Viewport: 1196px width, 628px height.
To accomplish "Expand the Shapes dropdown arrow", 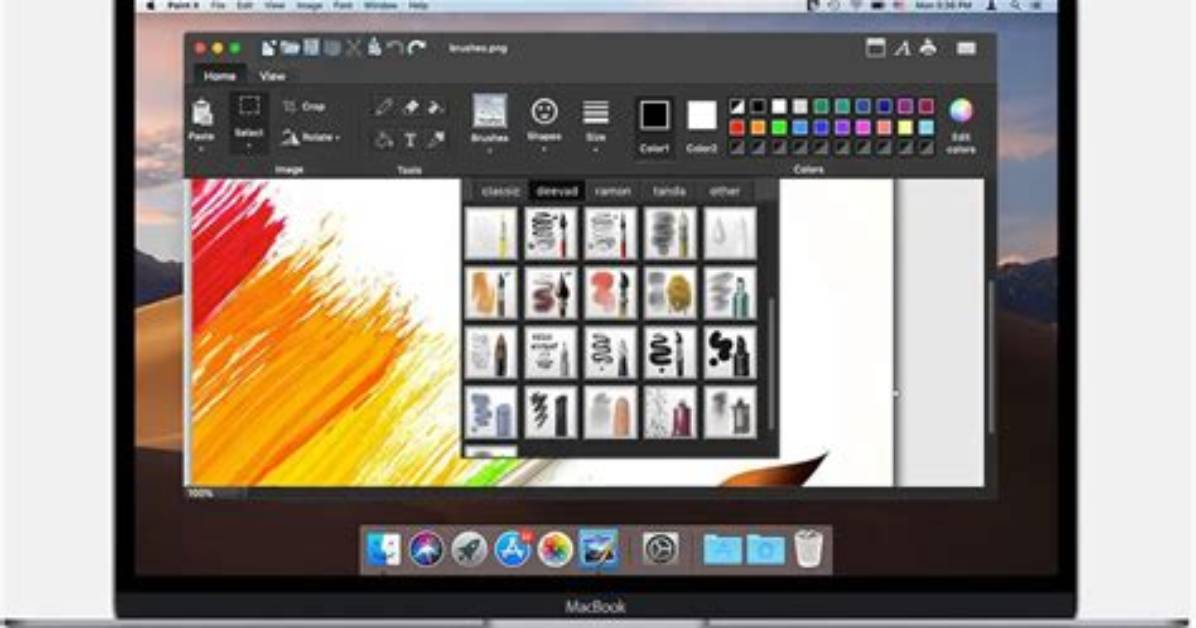I will pos(544,149).
